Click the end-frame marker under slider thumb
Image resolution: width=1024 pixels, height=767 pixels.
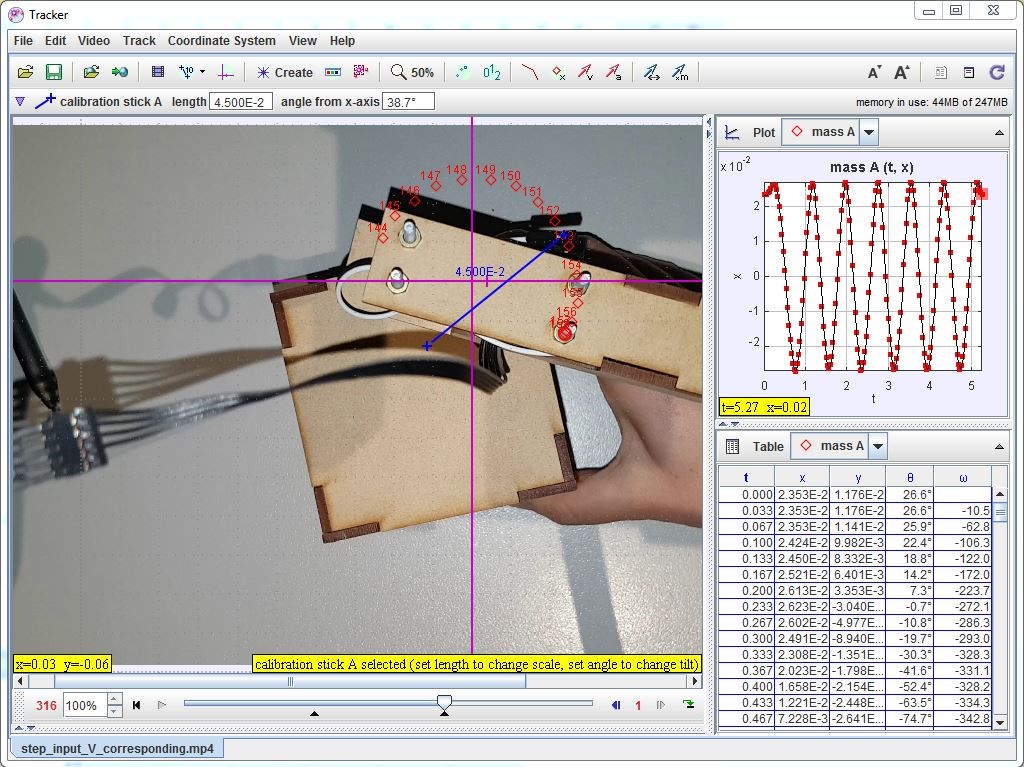pos(445,713)
